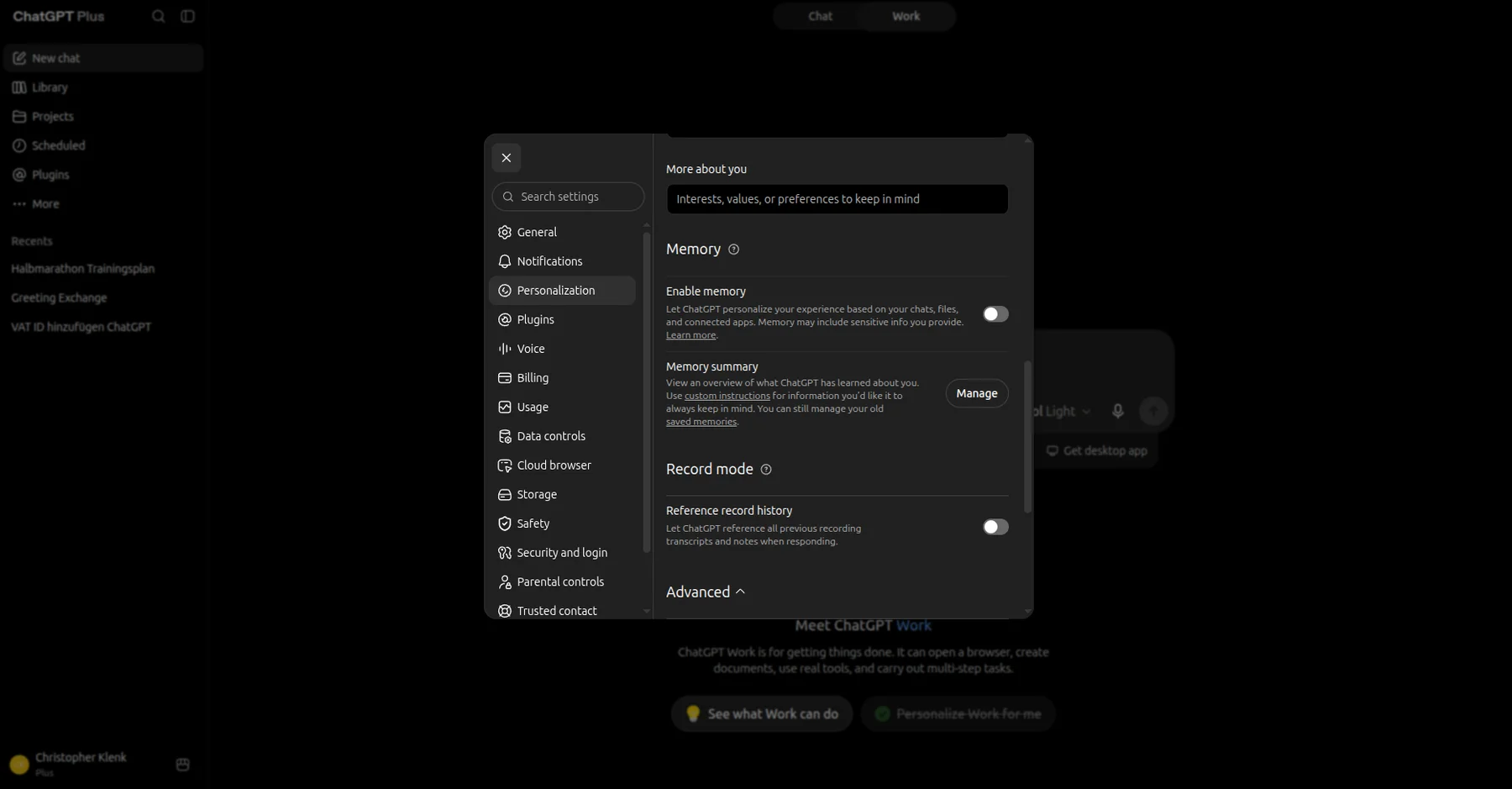Open Security and login settings
Viewport: 1512px width, 789px height.
562,553
